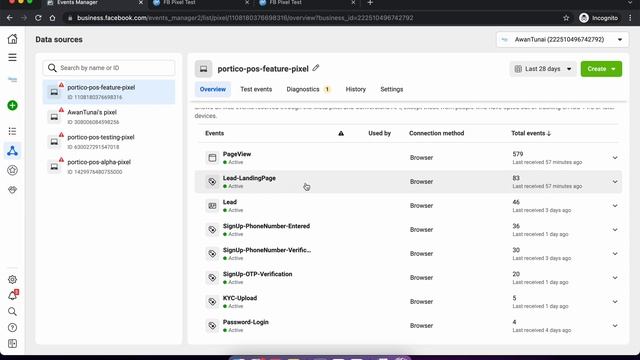
Task: Open the star custom conversions icon
Action: tap(12, 170)
